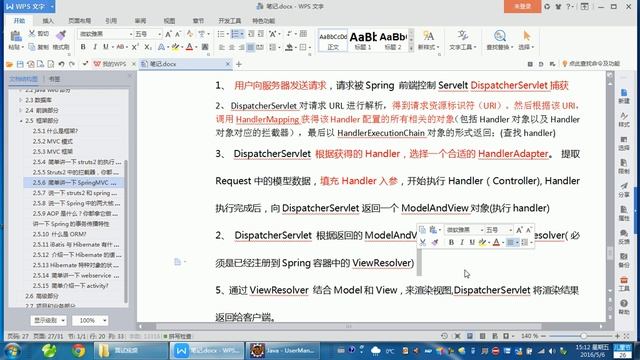
Task: Click the undo arrow
Action: 61,64
